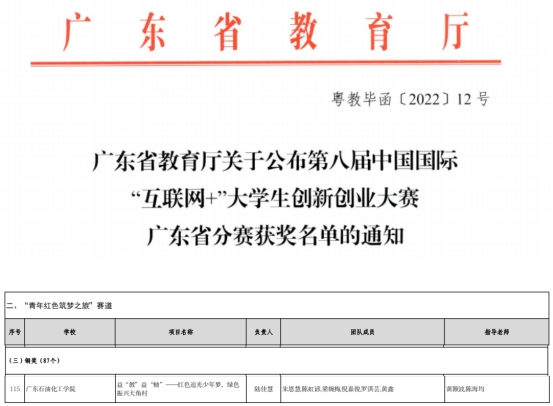Click the 学校 column header
Screen dimensions: 553x406
[70, 332]
